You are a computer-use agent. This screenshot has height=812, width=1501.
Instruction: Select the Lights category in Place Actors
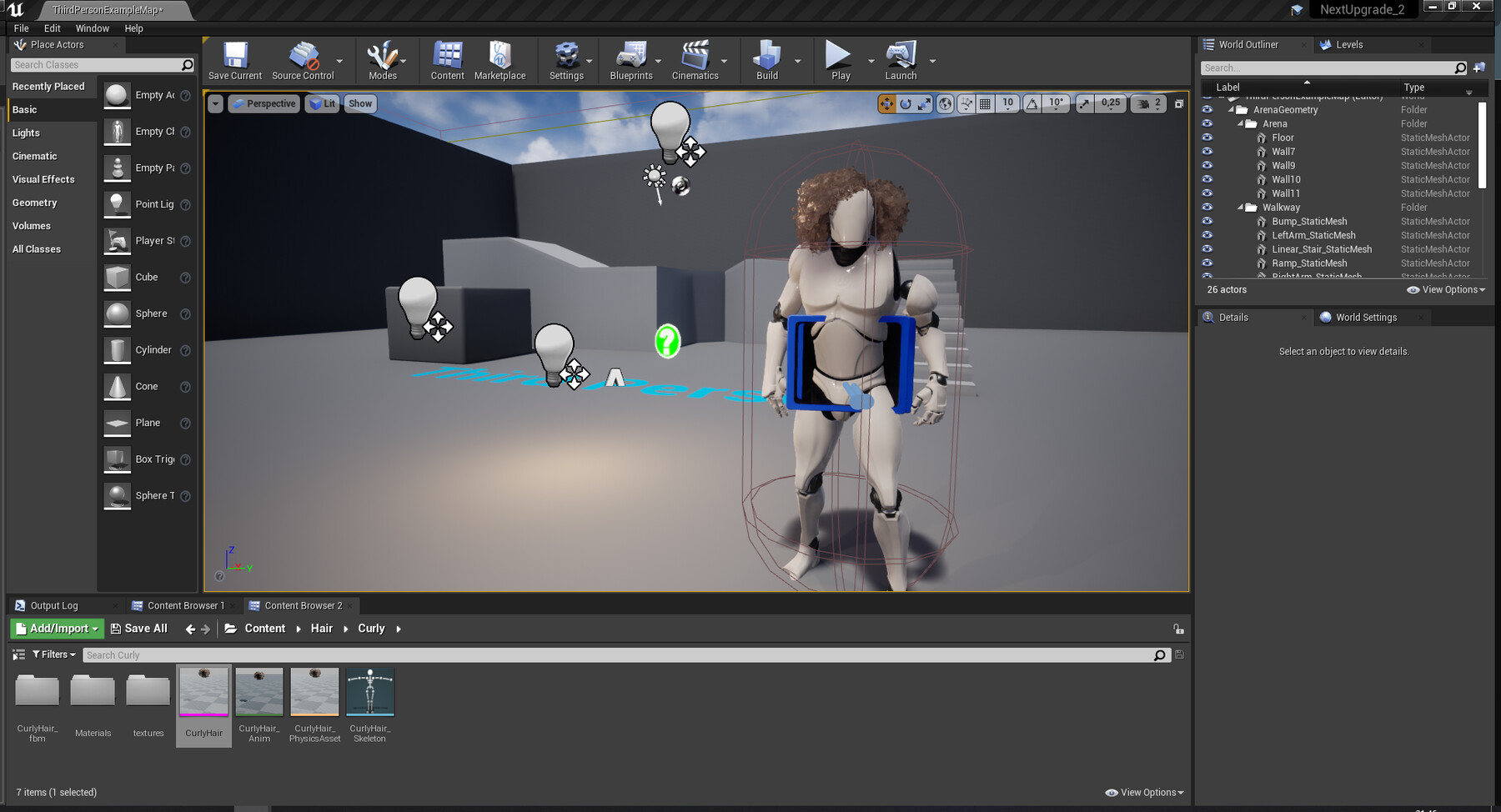(26, 133)
